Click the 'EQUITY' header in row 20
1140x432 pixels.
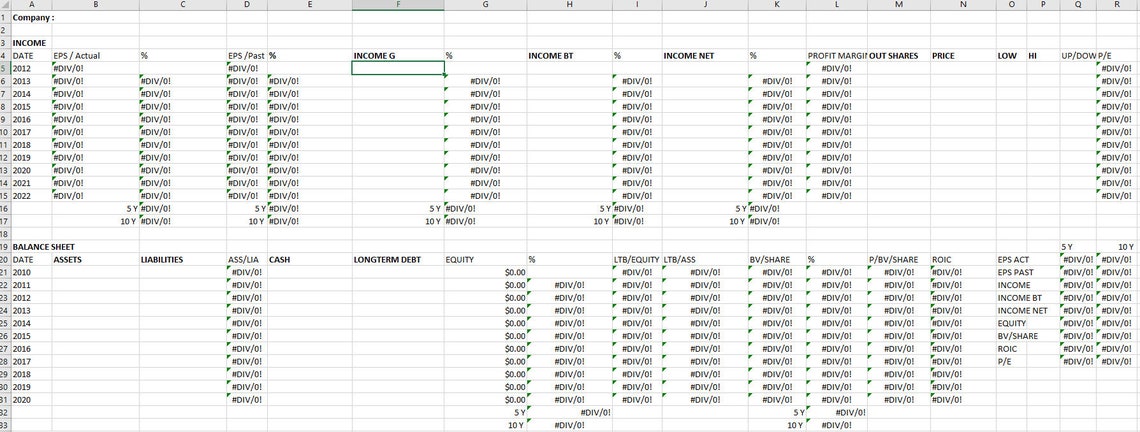486,260
